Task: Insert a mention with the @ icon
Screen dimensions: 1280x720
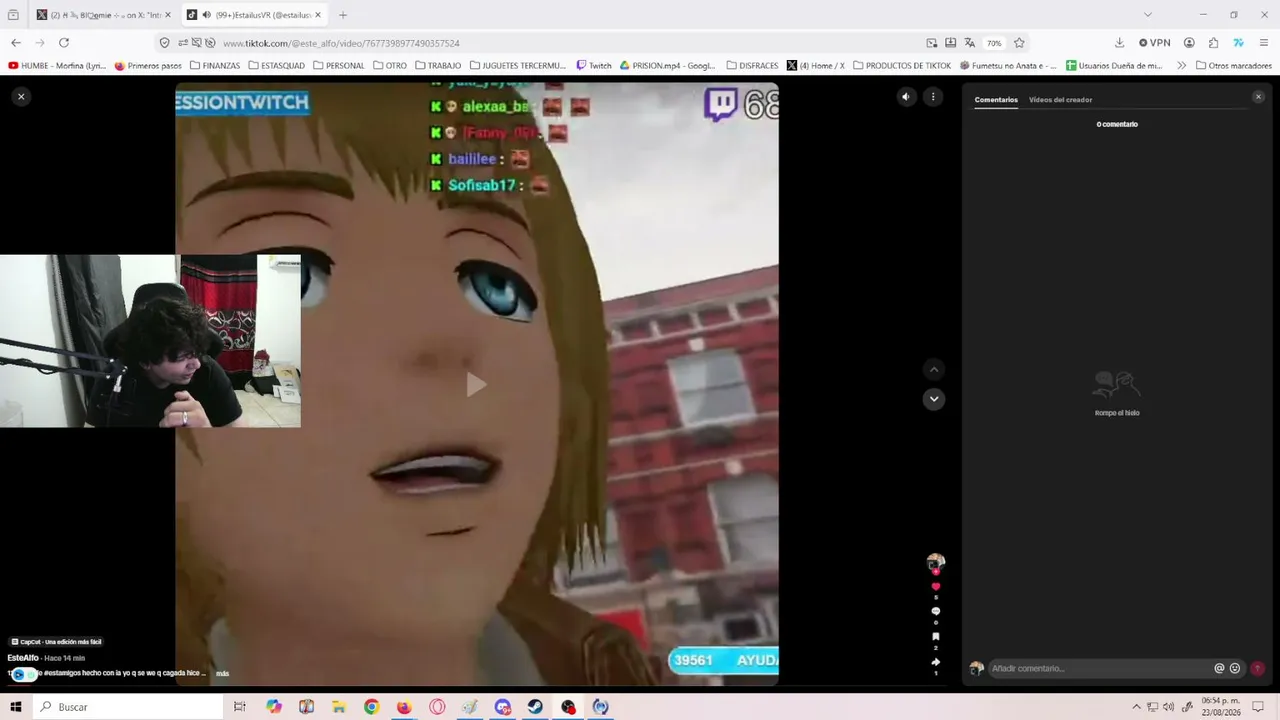Action: [x=1219, y=668]
